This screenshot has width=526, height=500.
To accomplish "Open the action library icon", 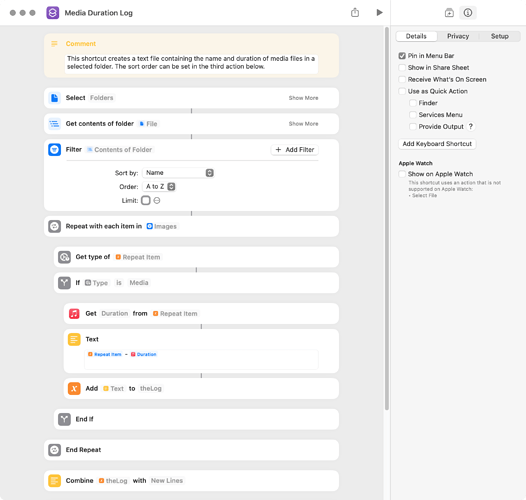I will click(x=449, y=13).
